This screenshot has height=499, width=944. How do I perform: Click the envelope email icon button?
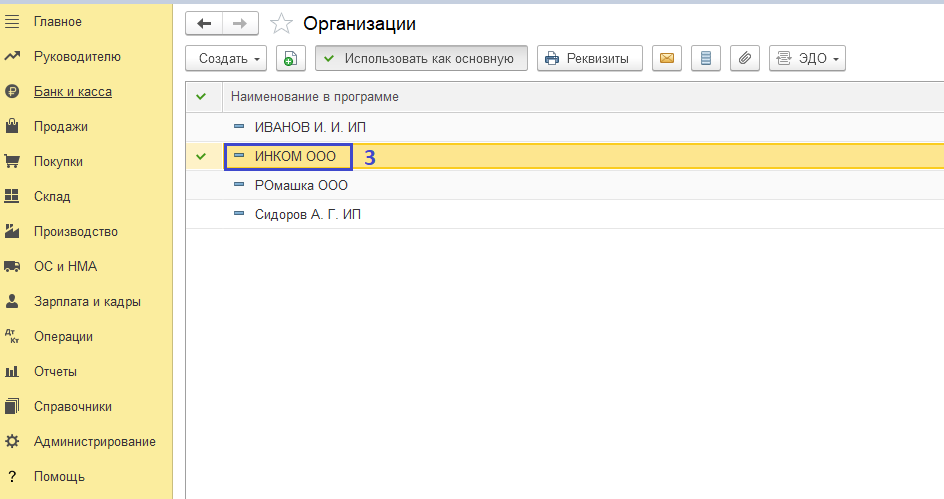point(667,58)
